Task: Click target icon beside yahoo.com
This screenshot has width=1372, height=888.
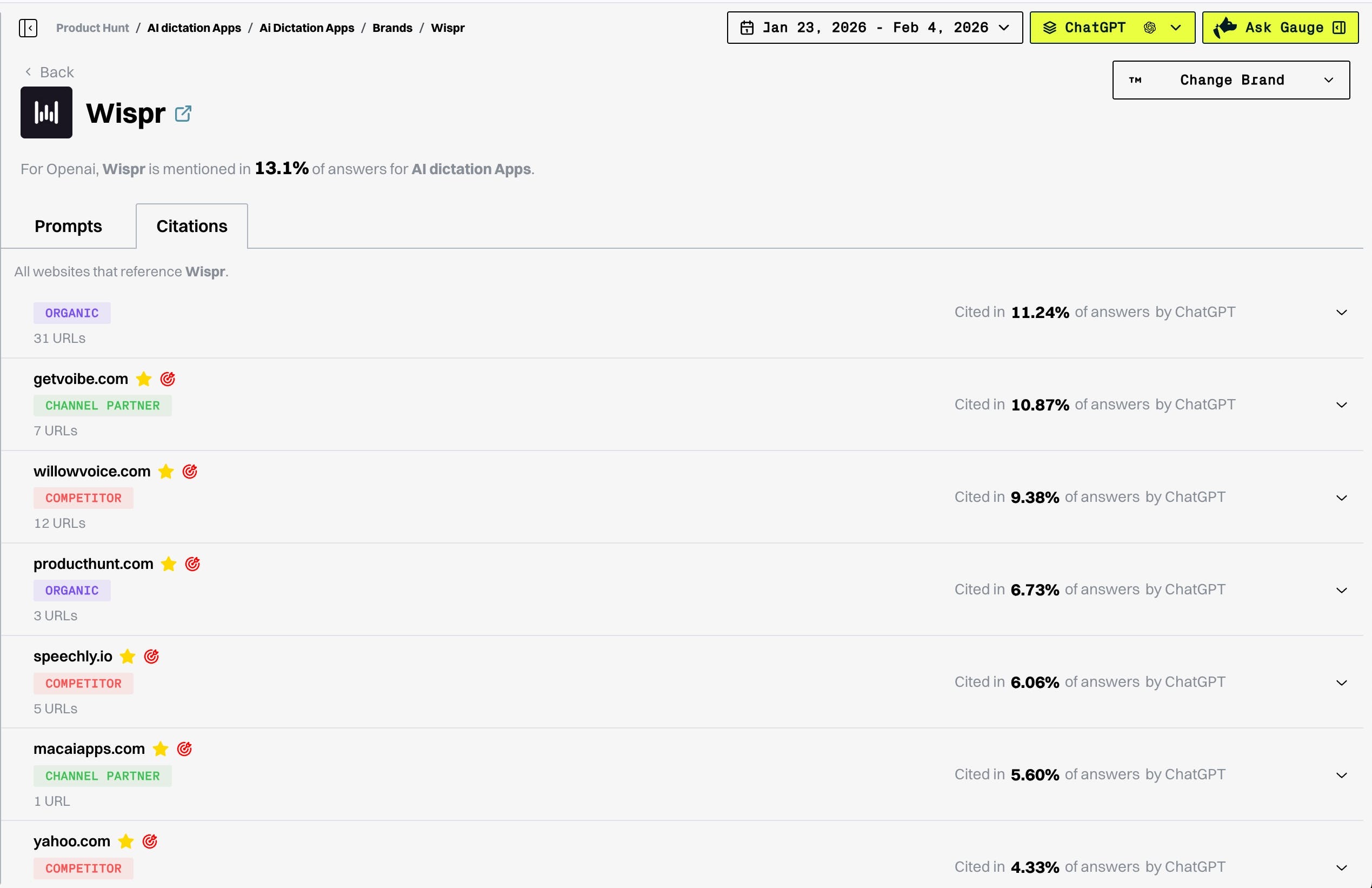Action: (150, 841)
